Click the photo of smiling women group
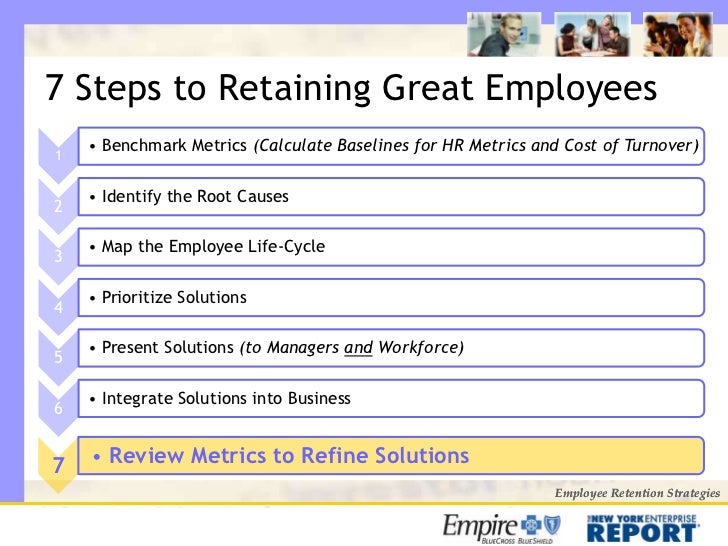The height and width of the screenshot is (546, 728). [678, 35]
